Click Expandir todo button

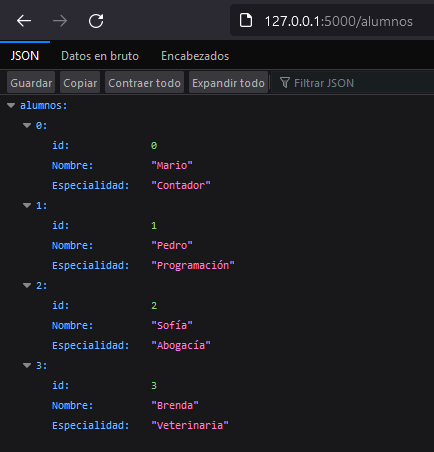(228, 82)
